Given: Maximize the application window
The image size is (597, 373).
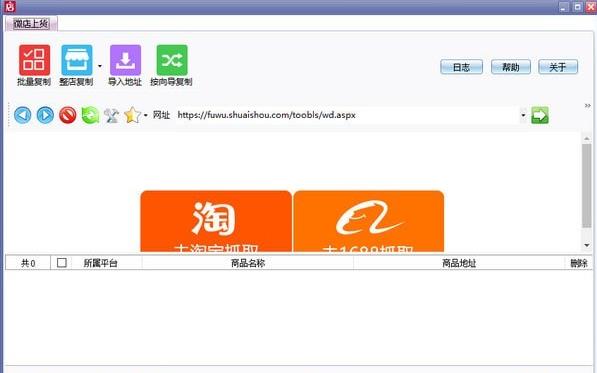Looking at the screenshot, I should tap(577, 6).
